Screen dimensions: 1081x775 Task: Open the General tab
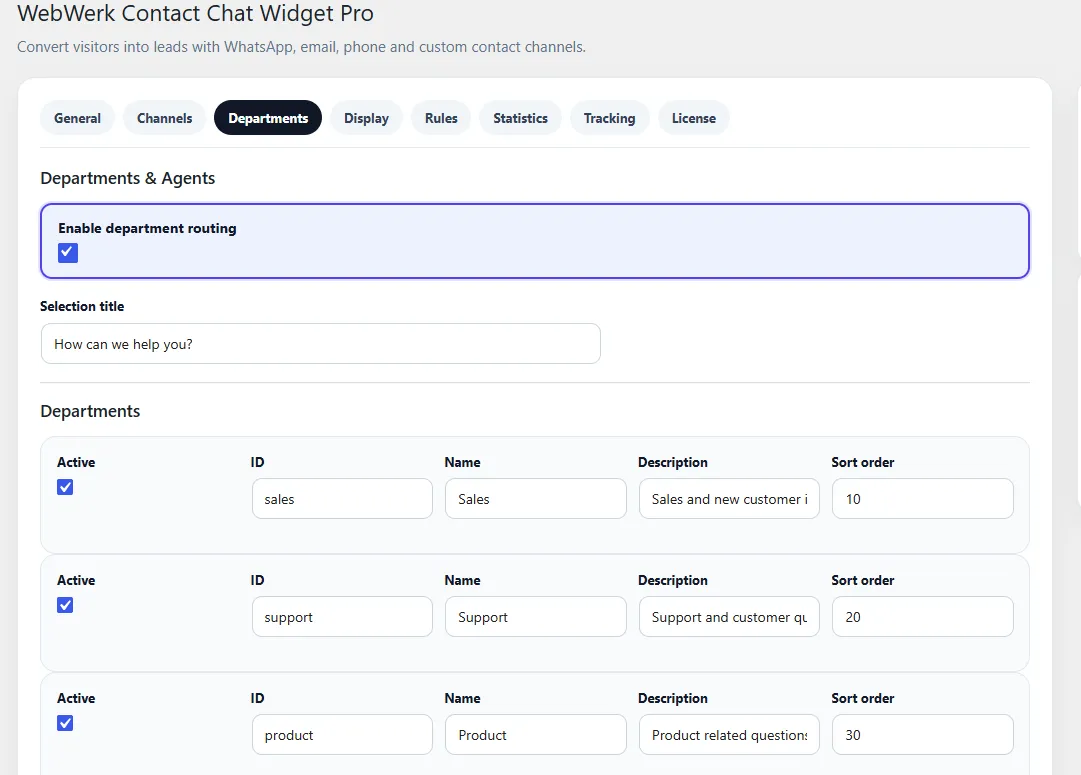click(x=77, y=118)
